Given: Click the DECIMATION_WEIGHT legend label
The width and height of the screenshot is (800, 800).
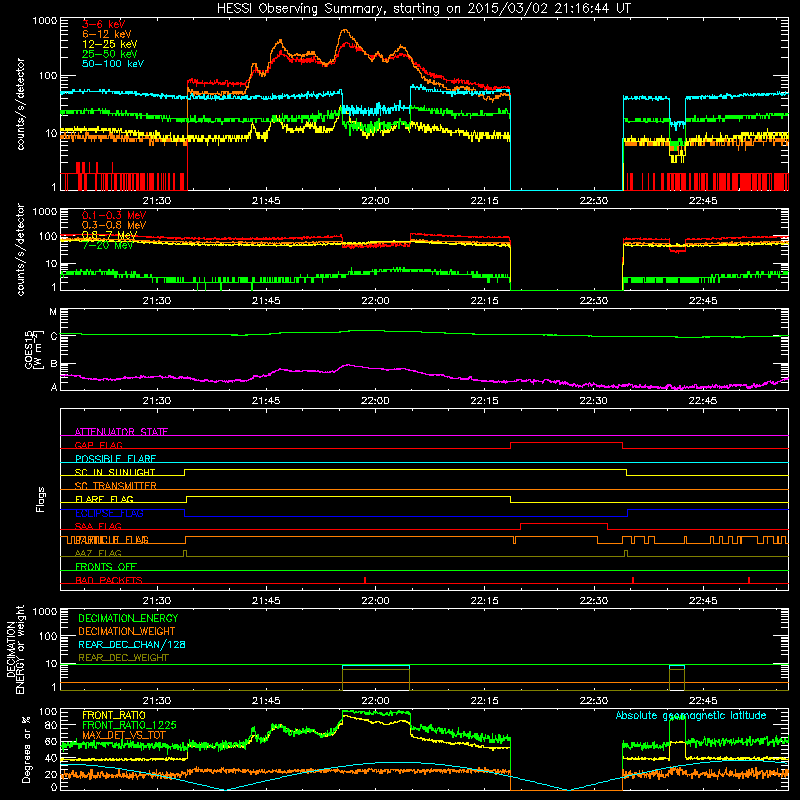Looking at the screenshot, I should 127,631.
